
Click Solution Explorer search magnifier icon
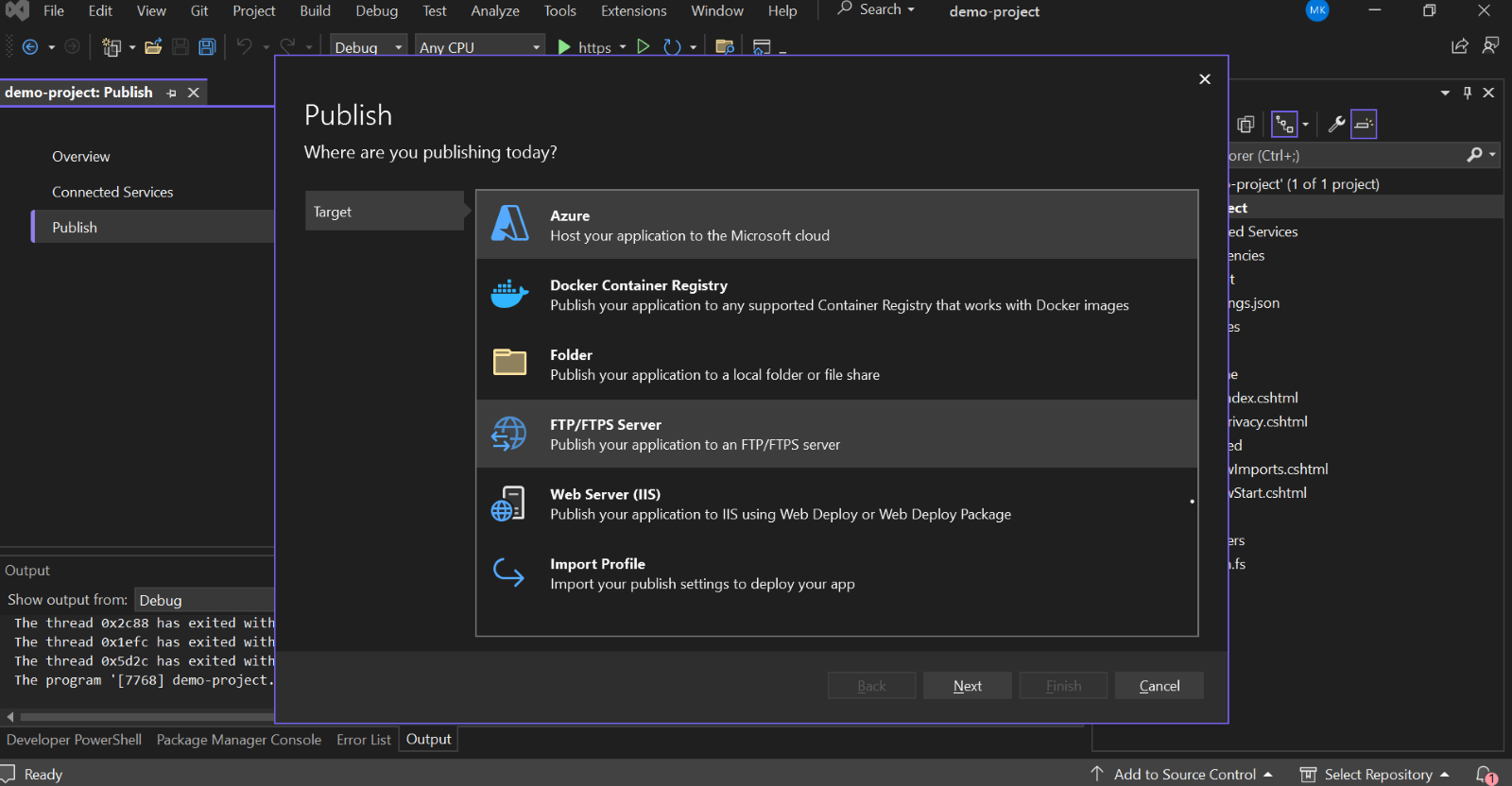[x=1474, y=155]
